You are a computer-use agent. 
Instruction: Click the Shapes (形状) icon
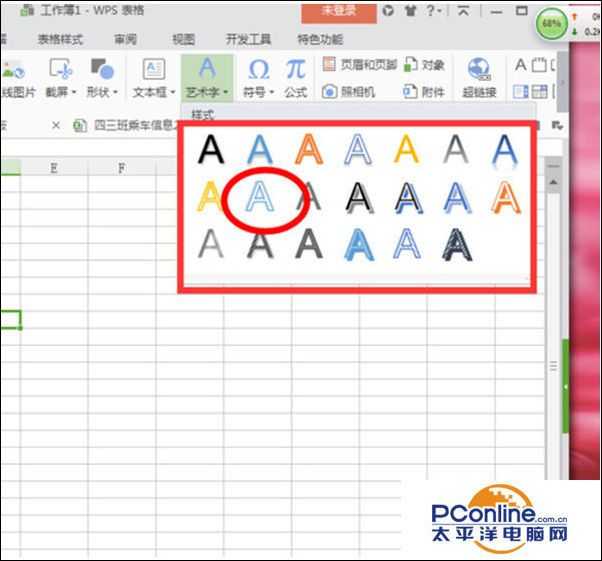click(x=101, y=69)
